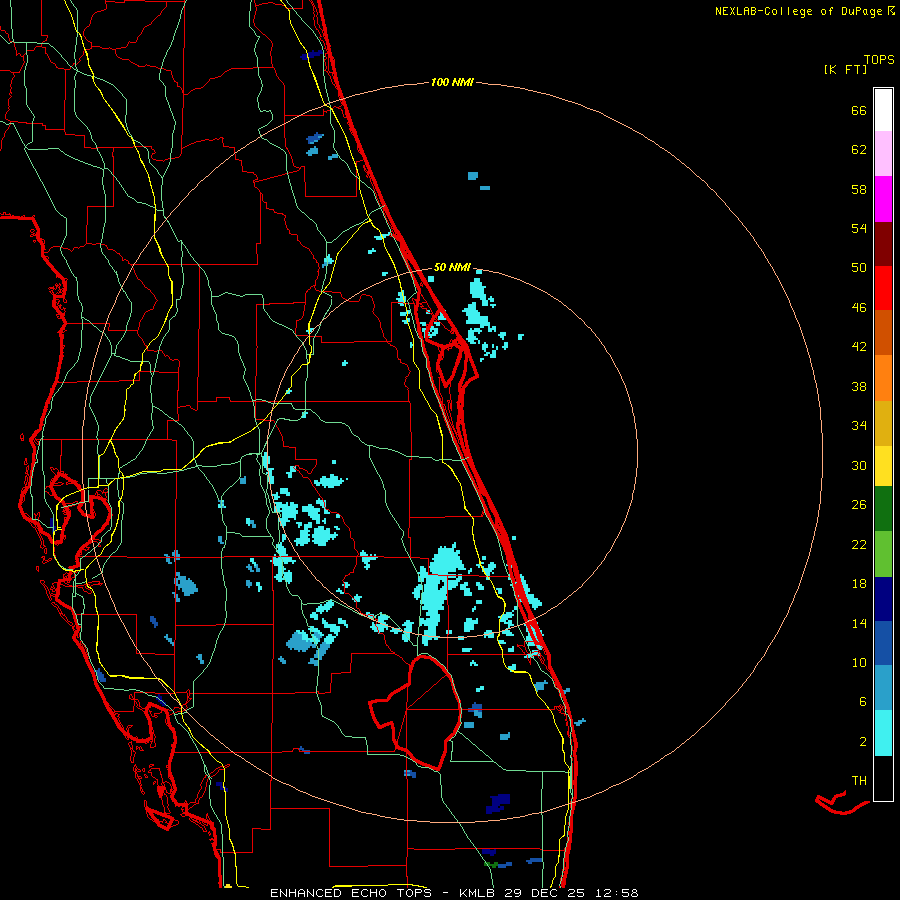Click the "50" legend value
This screenshot has height=900, width=900.
(x=859, y=267)
